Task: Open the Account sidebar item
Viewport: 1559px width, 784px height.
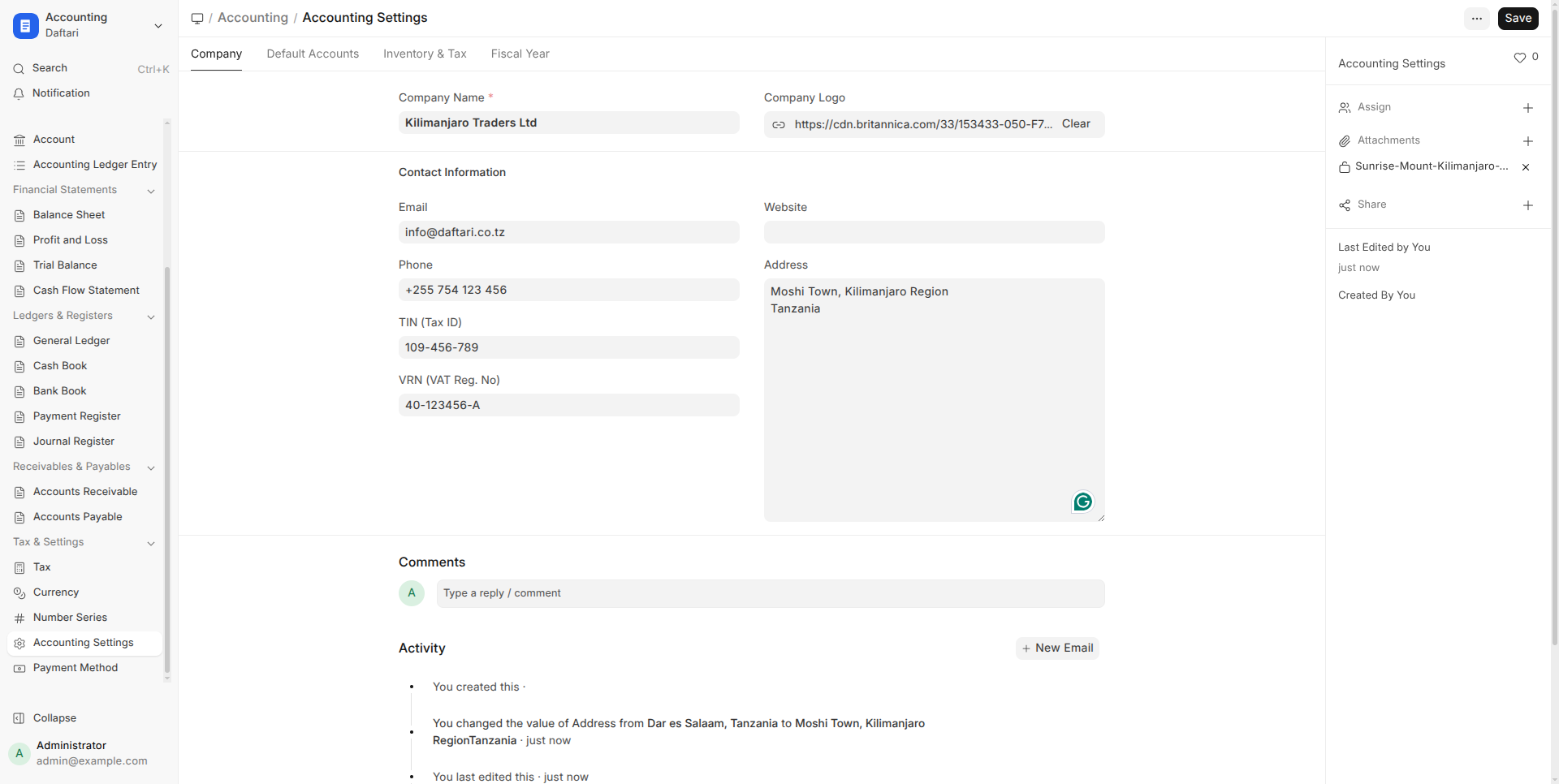Action: [x=84, y=140]
